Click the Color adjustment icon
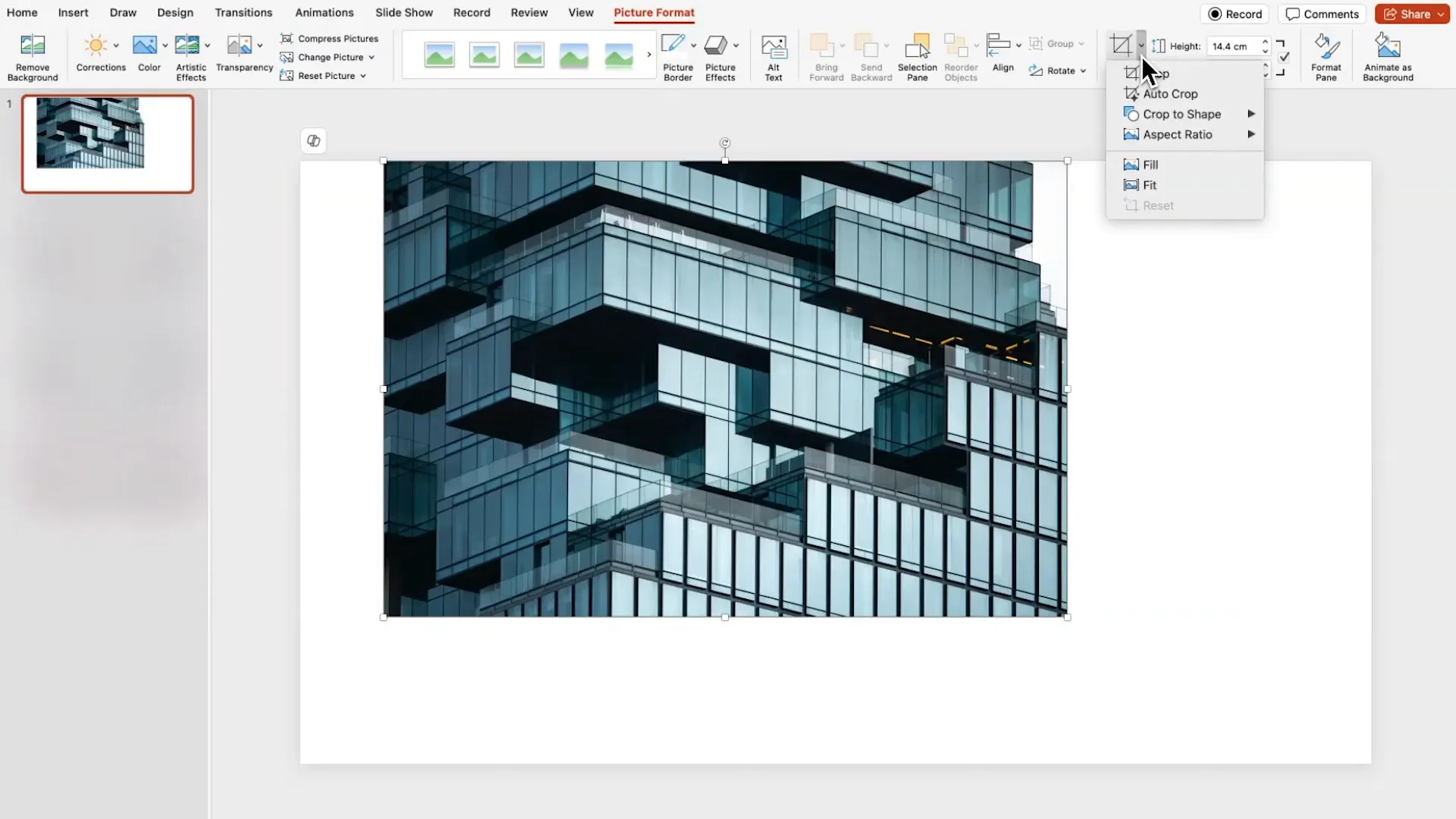The width and height of the screenshot is (1456, 819). coord(144,45)
